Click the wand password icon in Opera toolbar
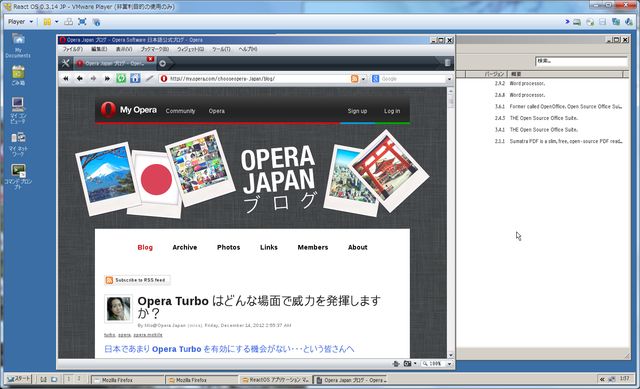 [149, 78]
